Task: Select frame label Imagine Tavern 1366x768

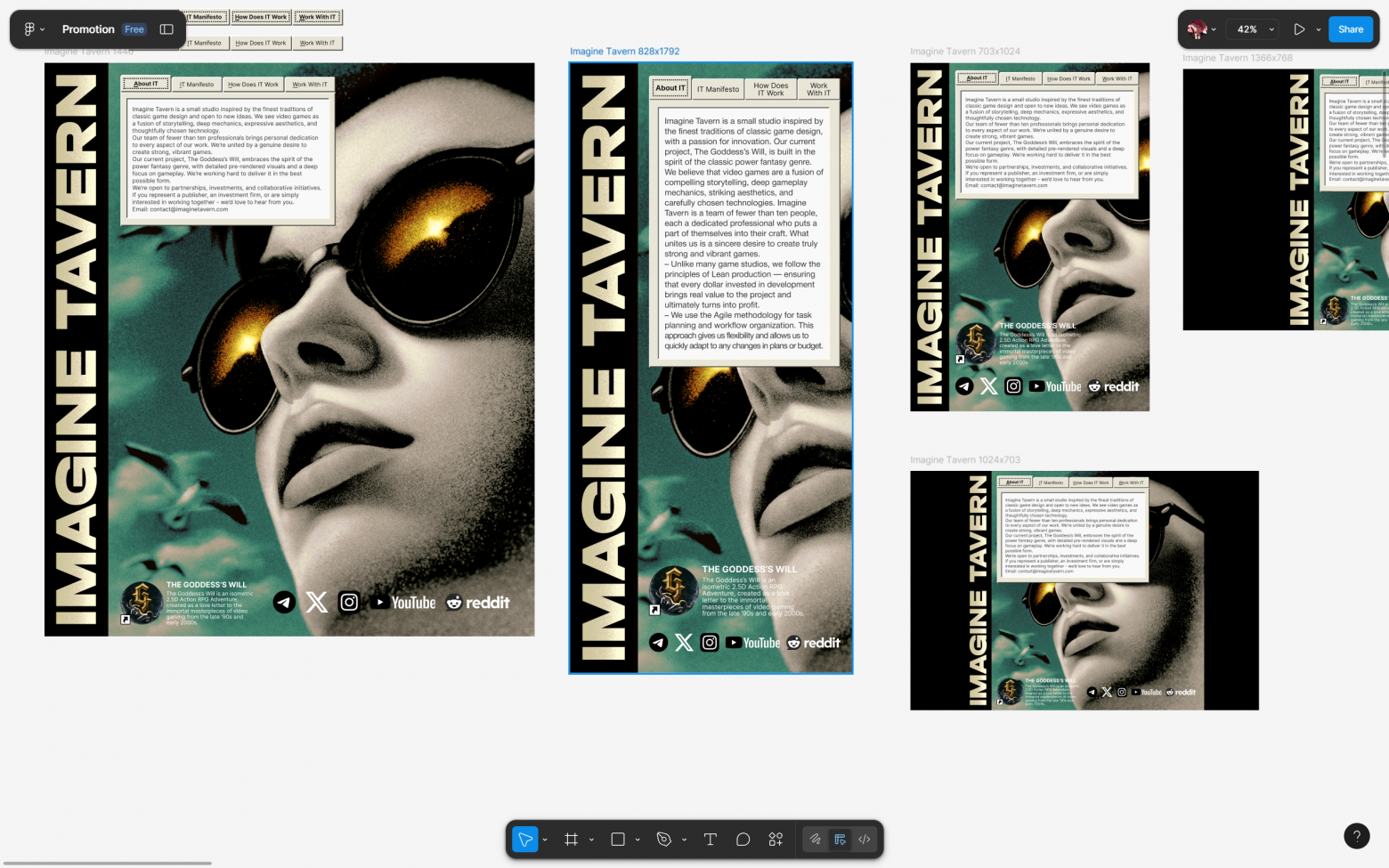Action: (1238, 58)
